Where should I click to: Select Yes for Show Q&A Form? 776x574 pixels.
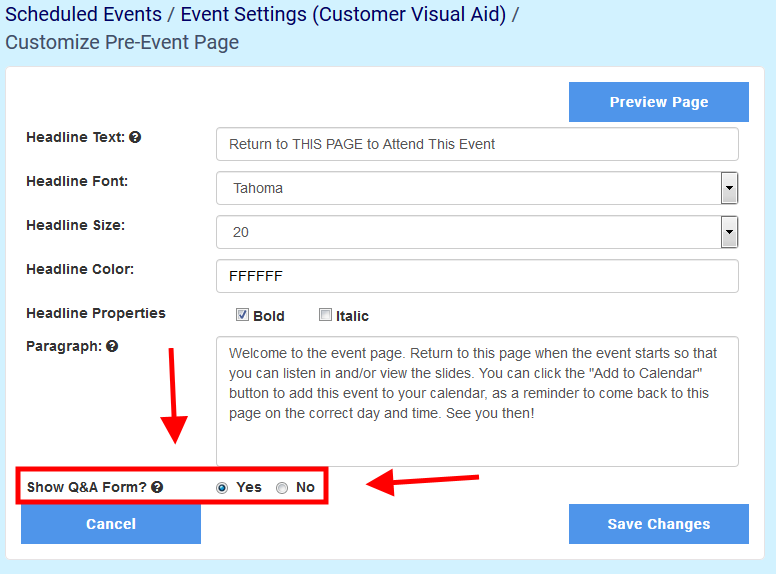click(x=222, y=488)
